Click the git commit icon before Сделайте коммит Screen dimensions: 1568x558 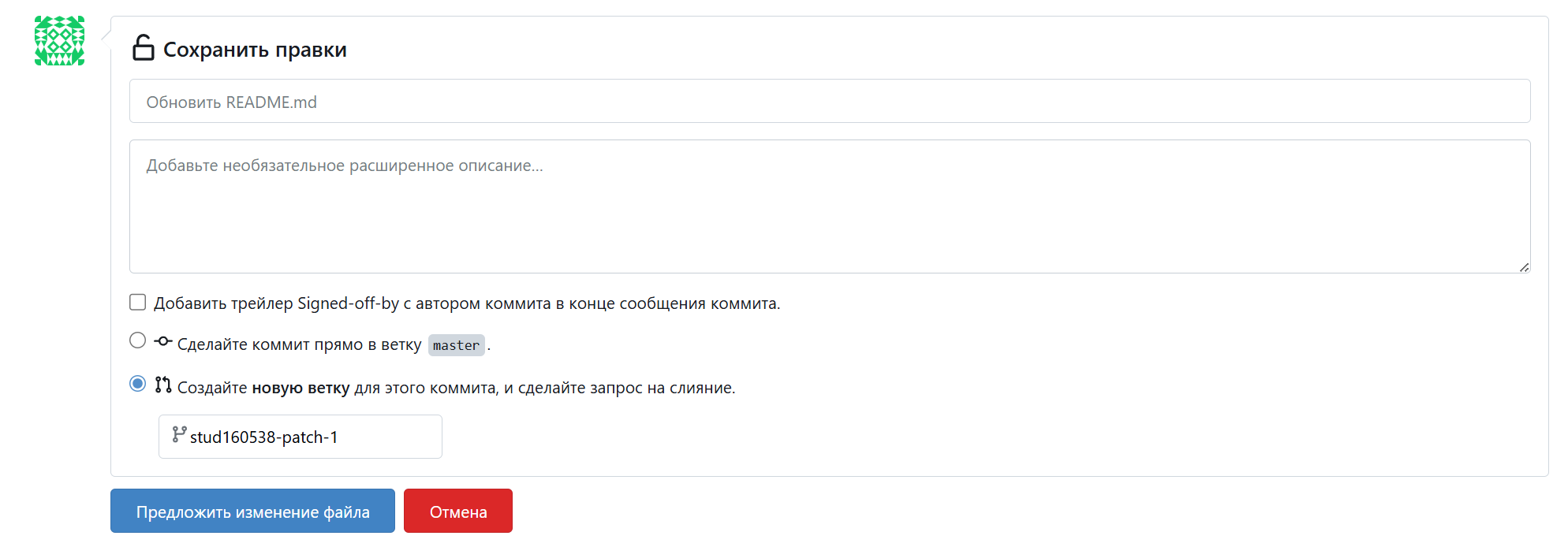[x=163, y=341]
